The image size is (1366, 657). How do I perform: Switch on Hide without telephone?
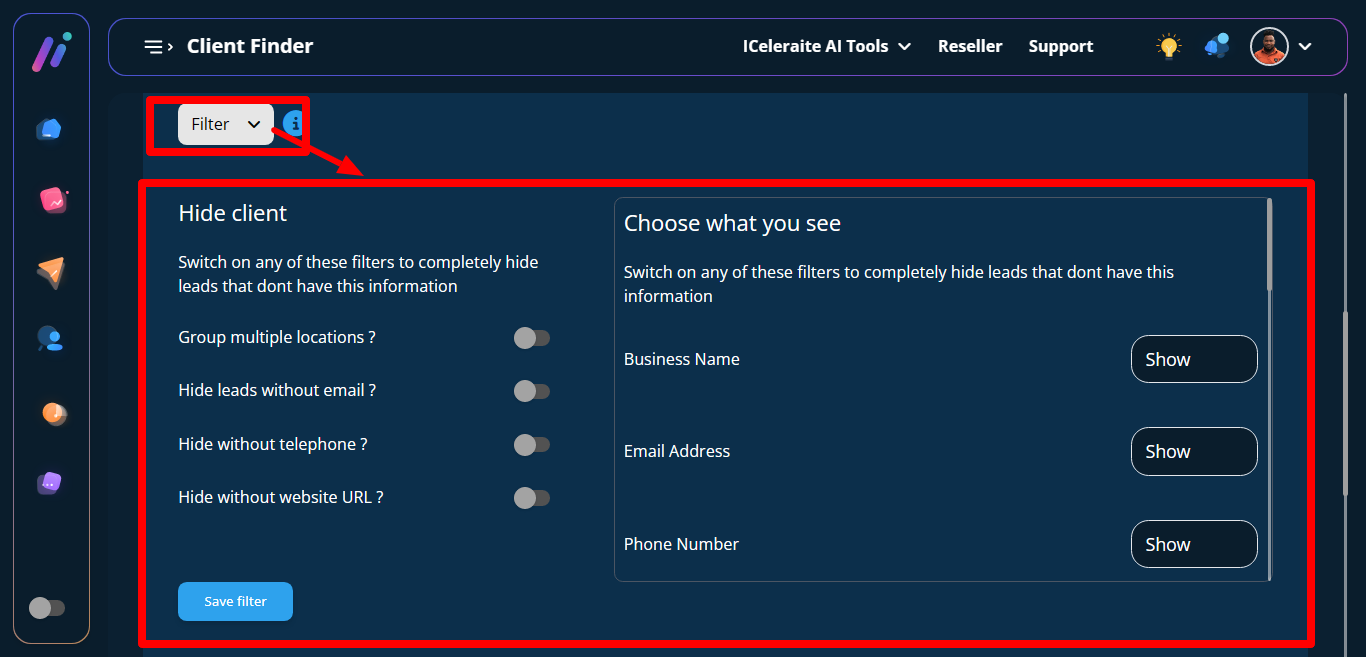coord(531,445)
